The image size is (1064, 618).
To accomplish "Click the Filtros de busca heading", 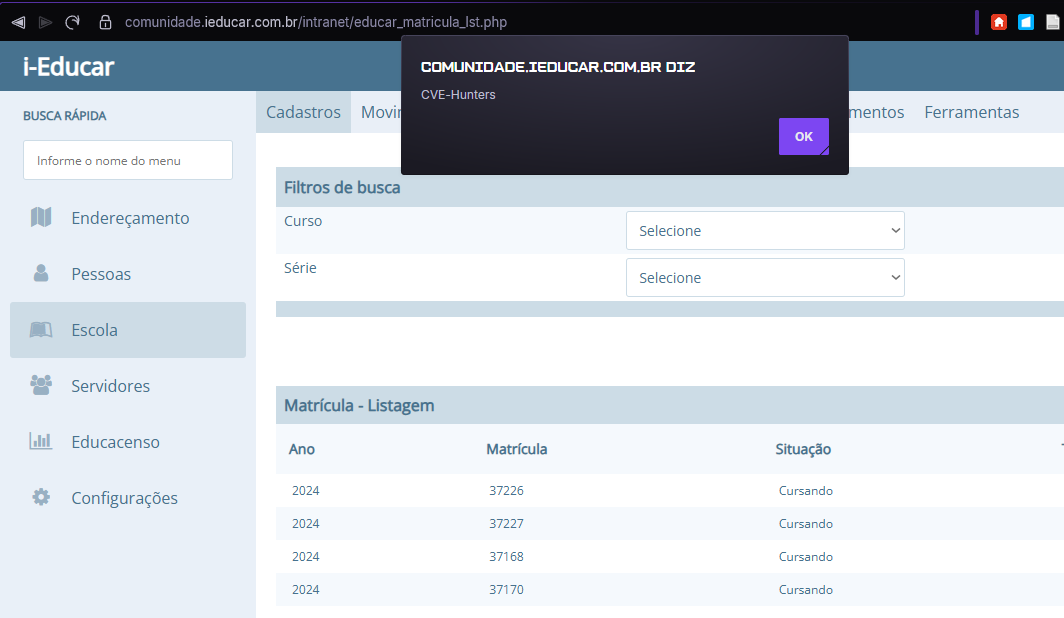I will (342, 187).
